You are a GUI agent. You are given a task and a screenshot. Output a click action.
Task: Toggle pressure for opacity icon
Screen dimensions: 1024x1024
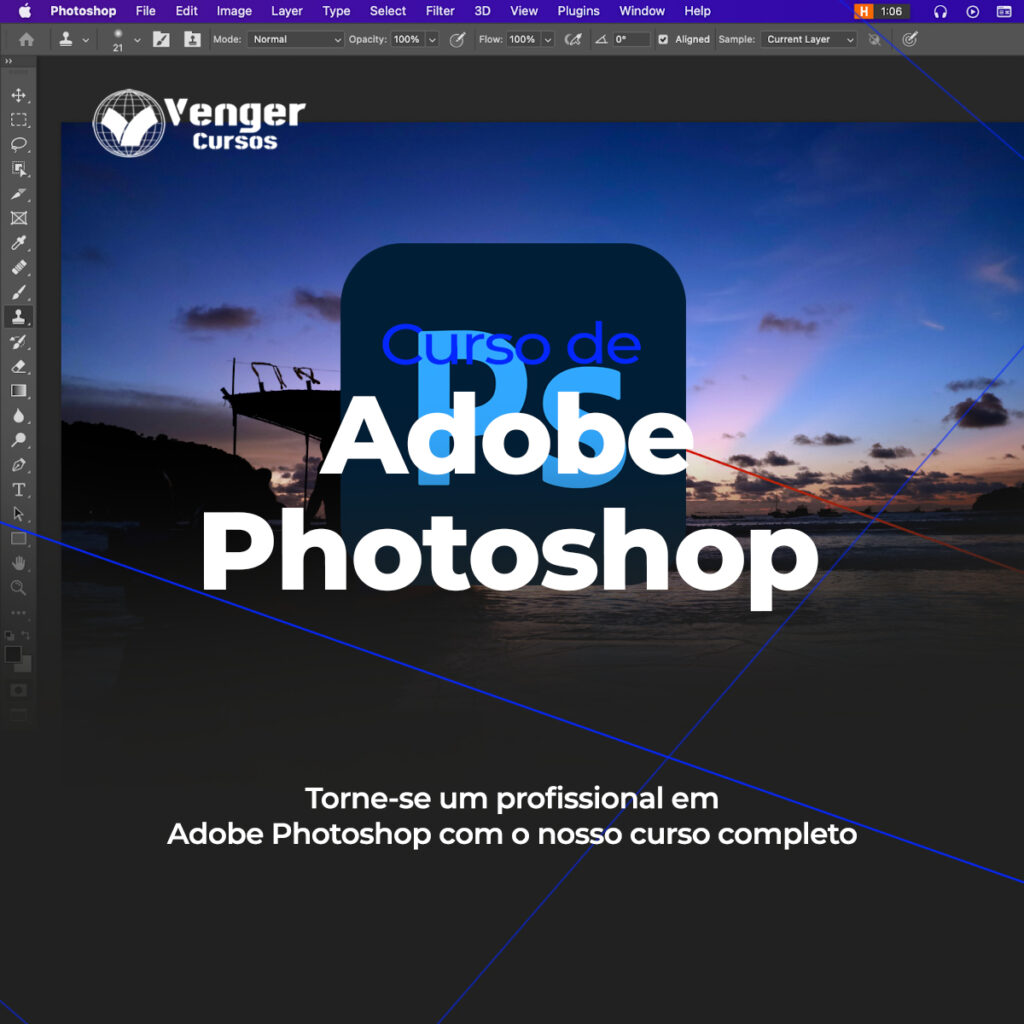coord(457,40)
